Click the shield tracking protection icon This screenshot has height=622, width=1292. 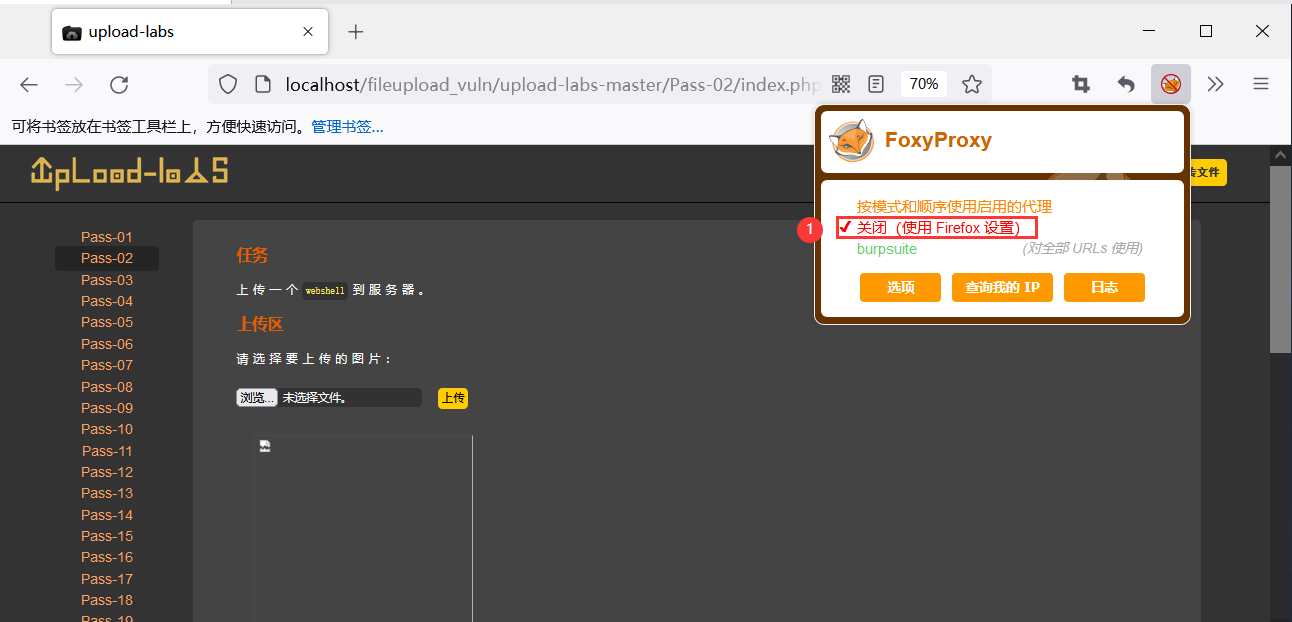tap(228, 85)
